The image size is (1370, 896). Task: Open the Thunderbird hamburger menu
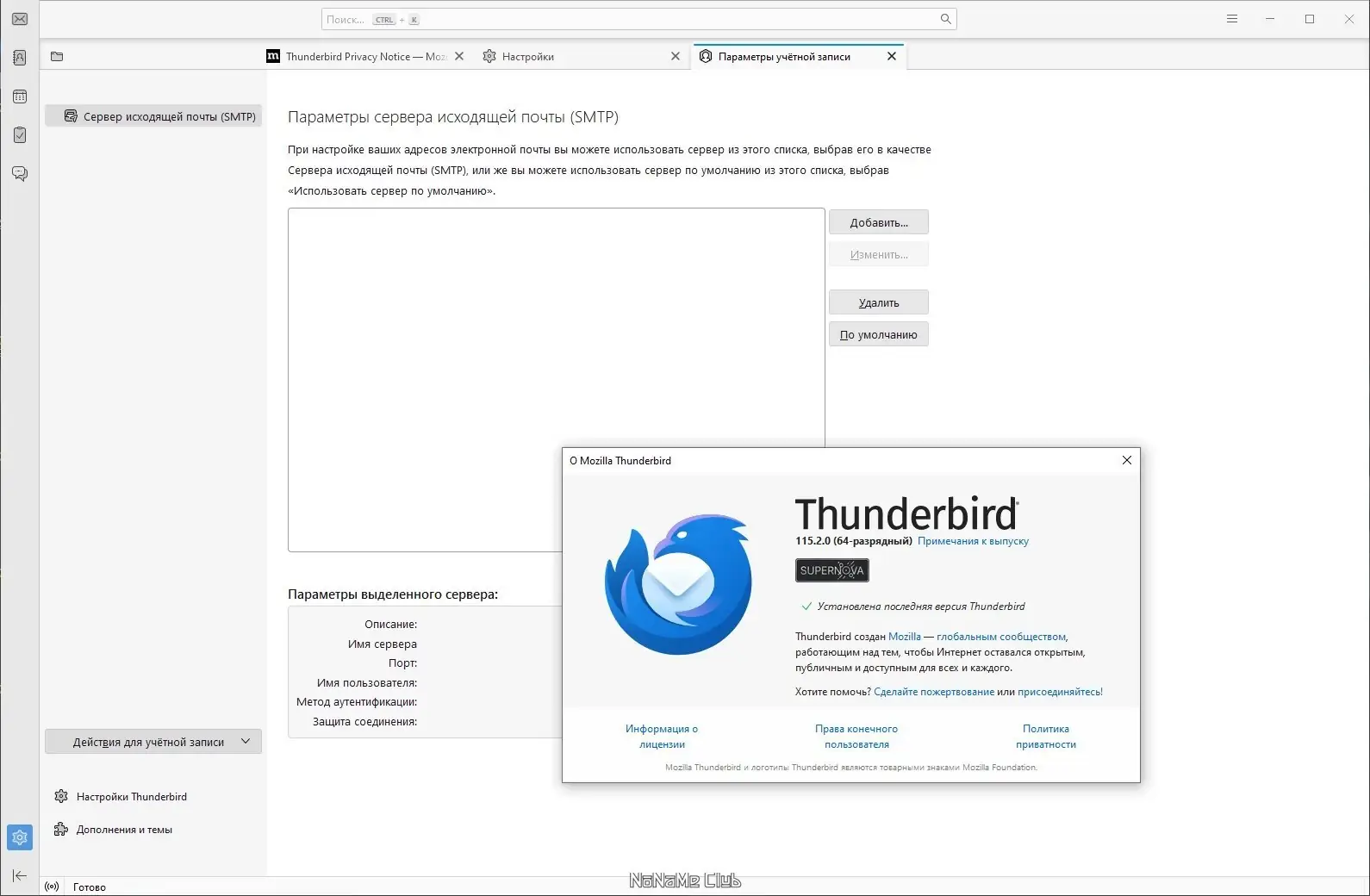tap(1232, 19)
